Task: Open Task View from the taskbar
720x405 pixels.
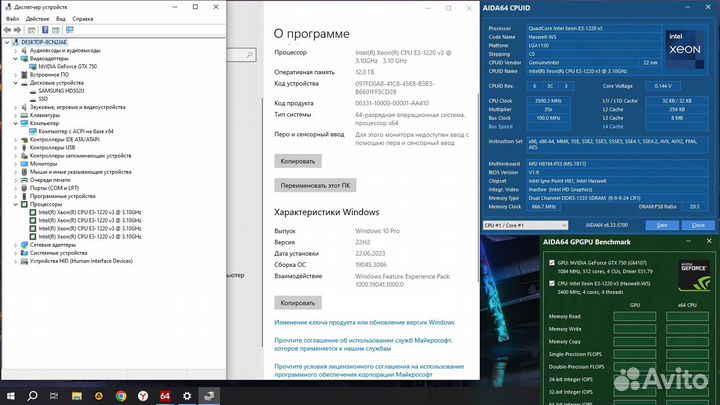Action: click(54, 395)
